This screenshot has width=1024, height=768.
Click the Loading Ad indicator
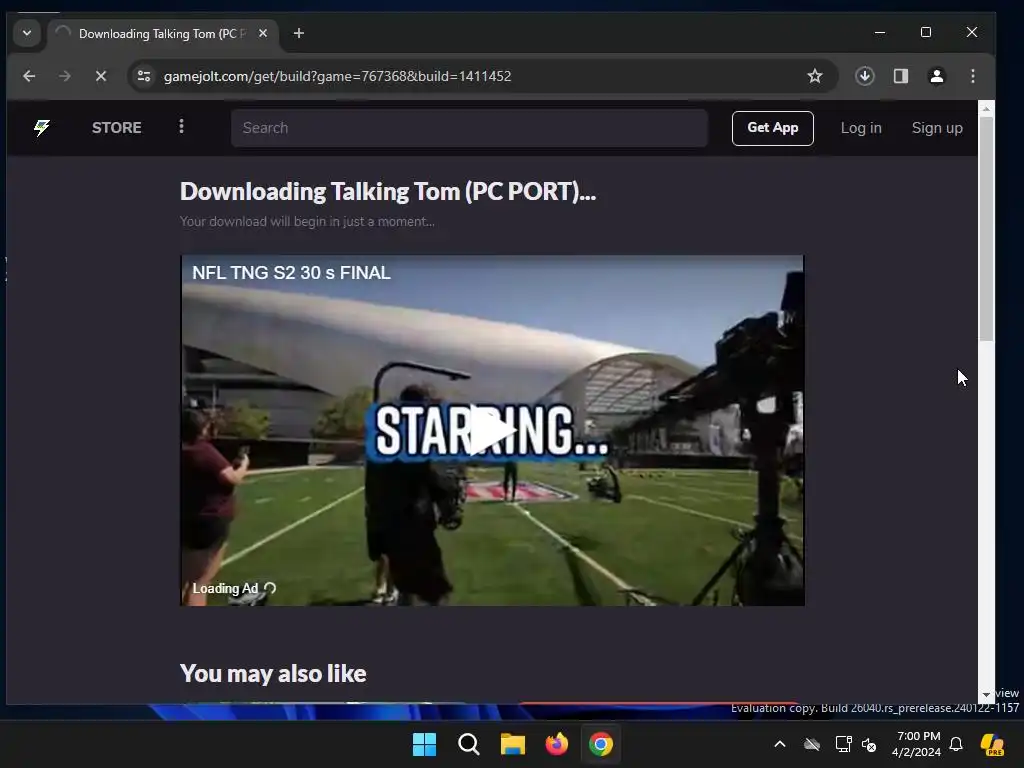tap(234, 588)
